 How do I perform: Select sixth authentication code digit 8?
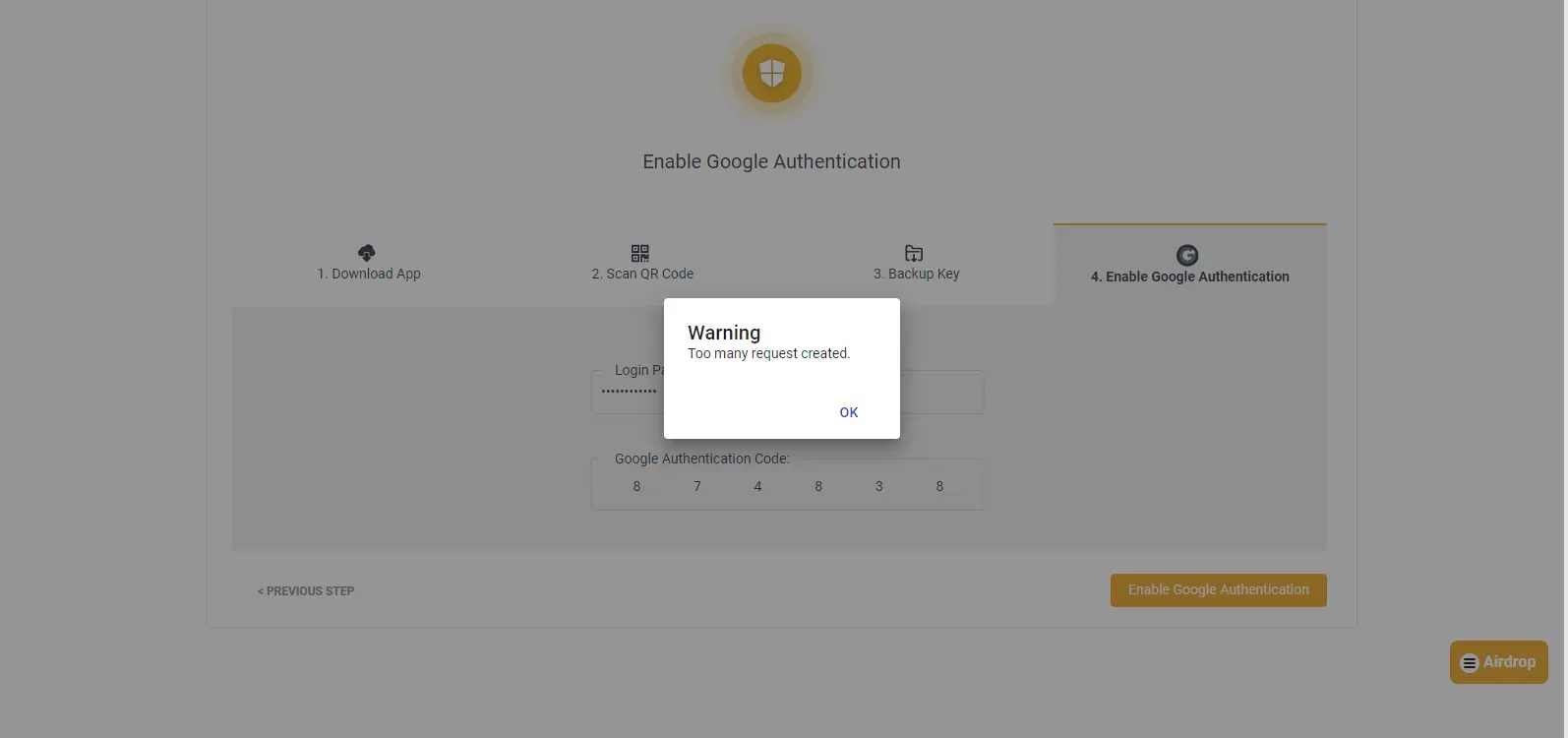(939, 486)
